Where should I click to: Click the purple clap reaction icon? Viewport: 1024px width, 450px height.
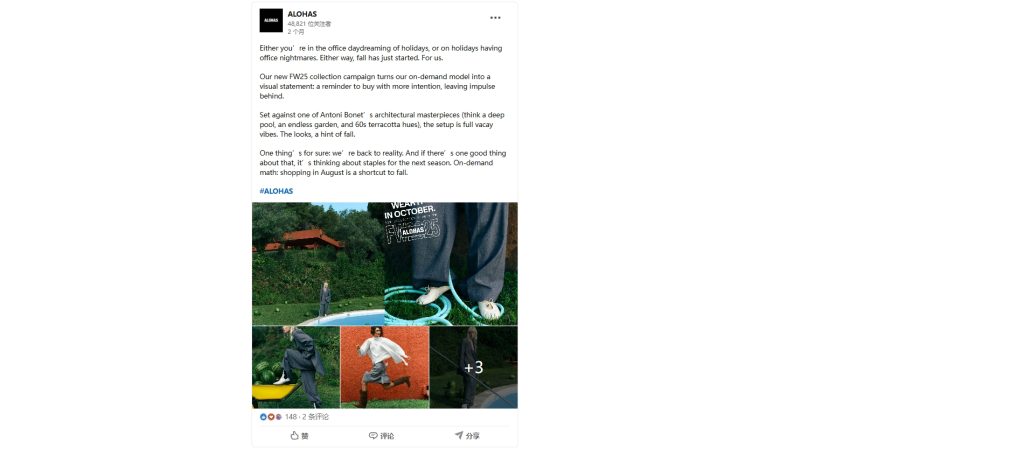click(278, 417)
